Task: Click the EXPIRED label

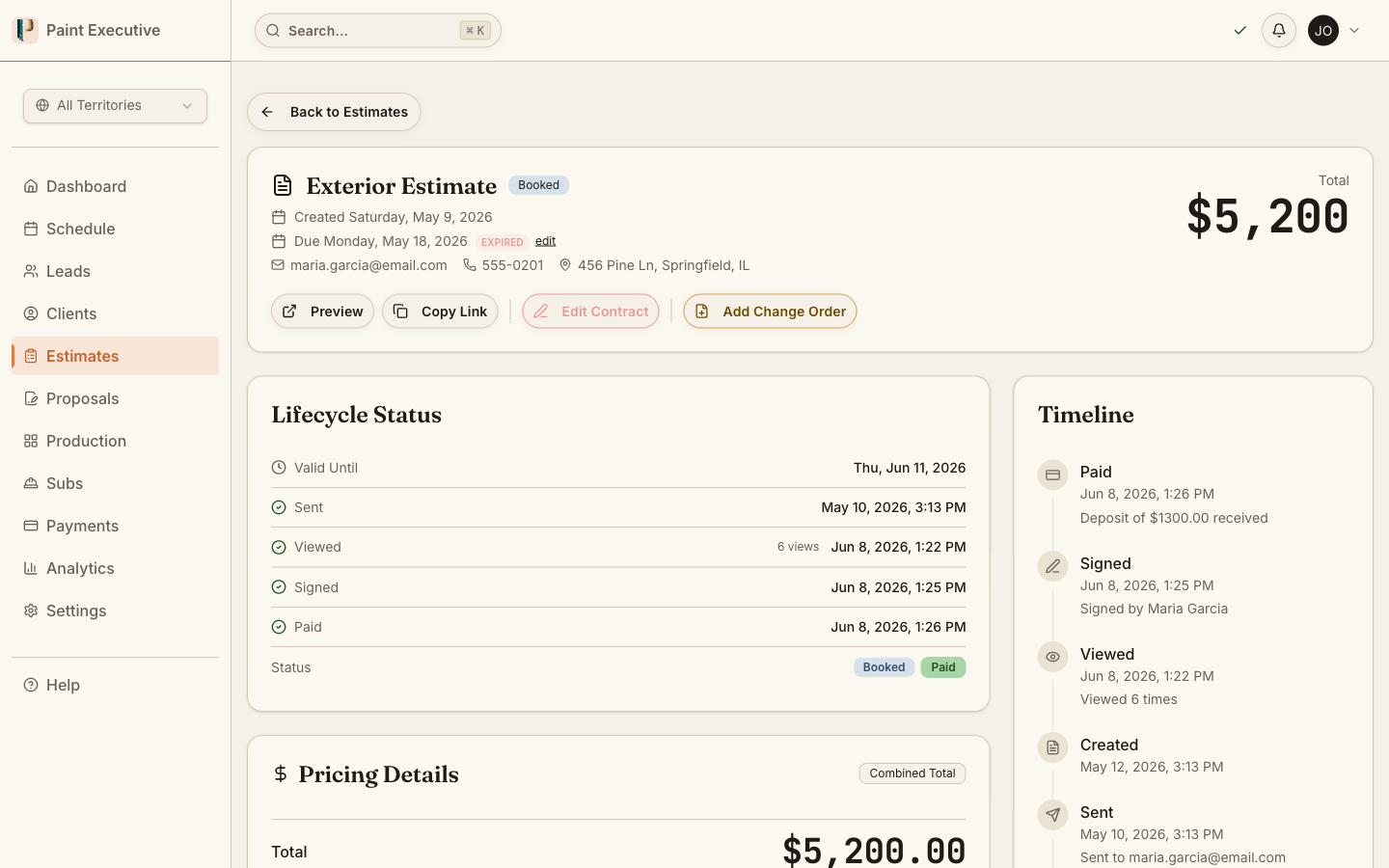Action: [x=503, y=242]
